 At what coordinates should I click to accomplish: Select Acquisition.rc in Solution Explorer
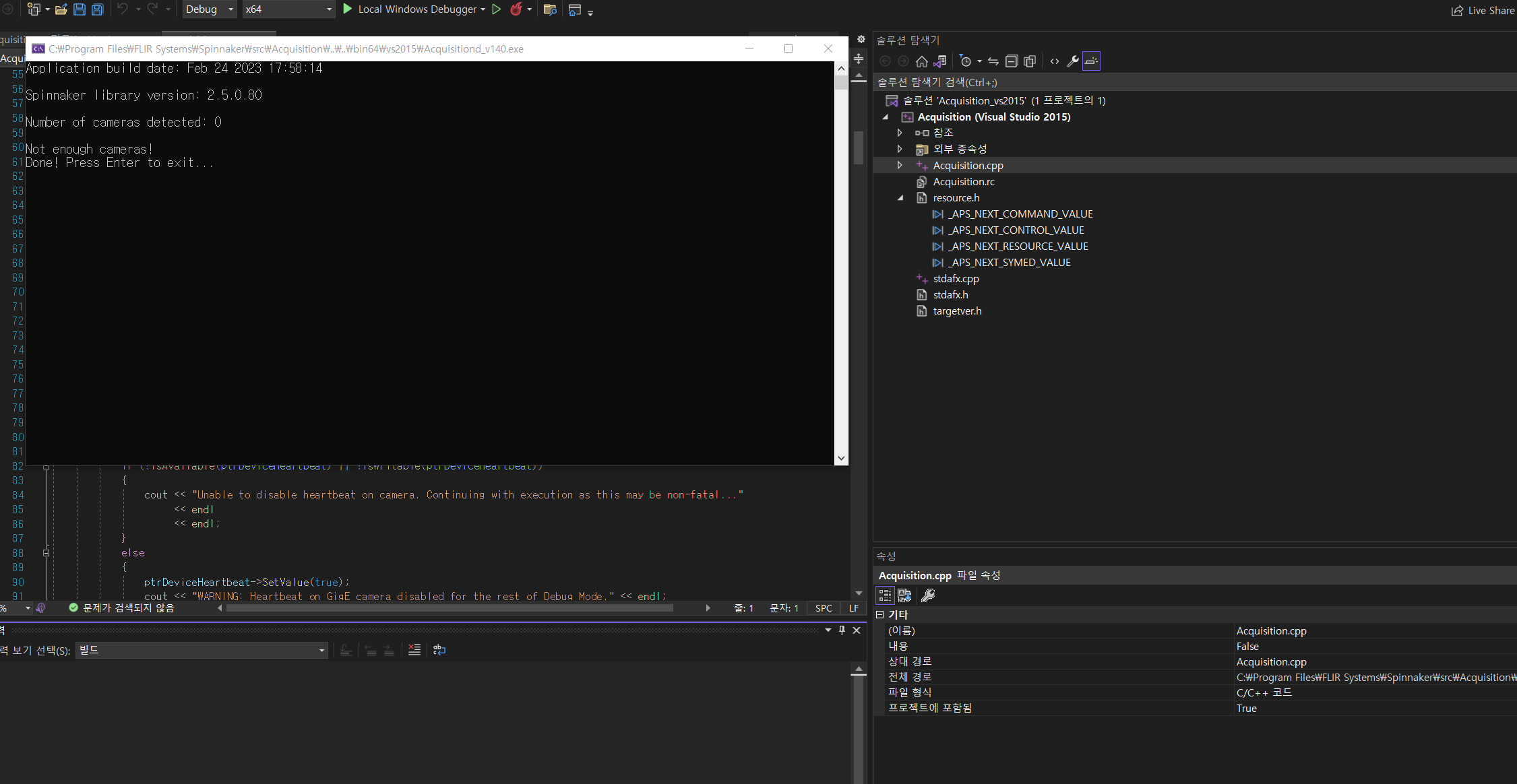pyautogui.click(x=964, y=182)
